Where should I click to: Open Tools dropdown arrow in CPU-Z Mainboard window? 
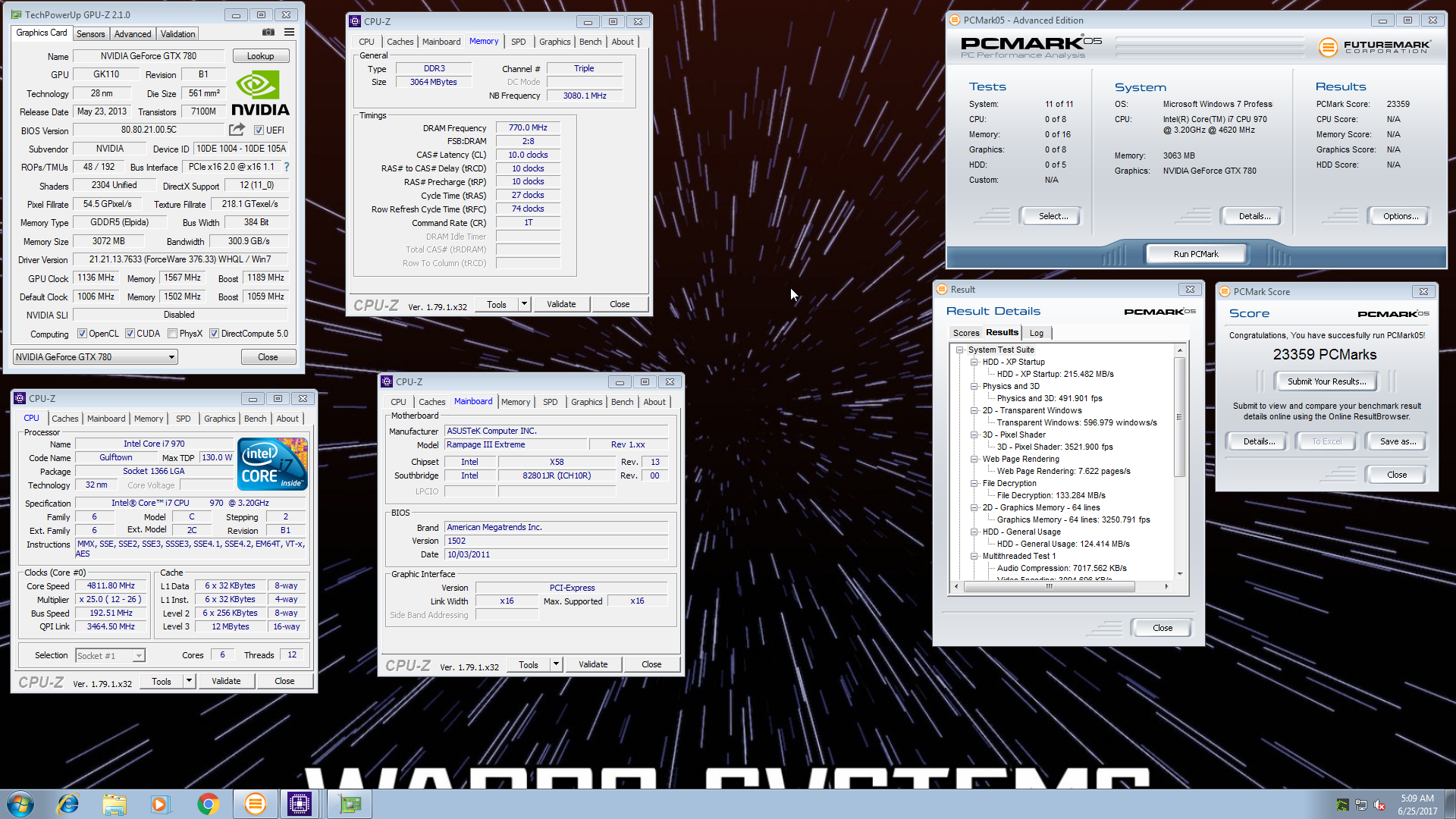(x=556, y=664)
